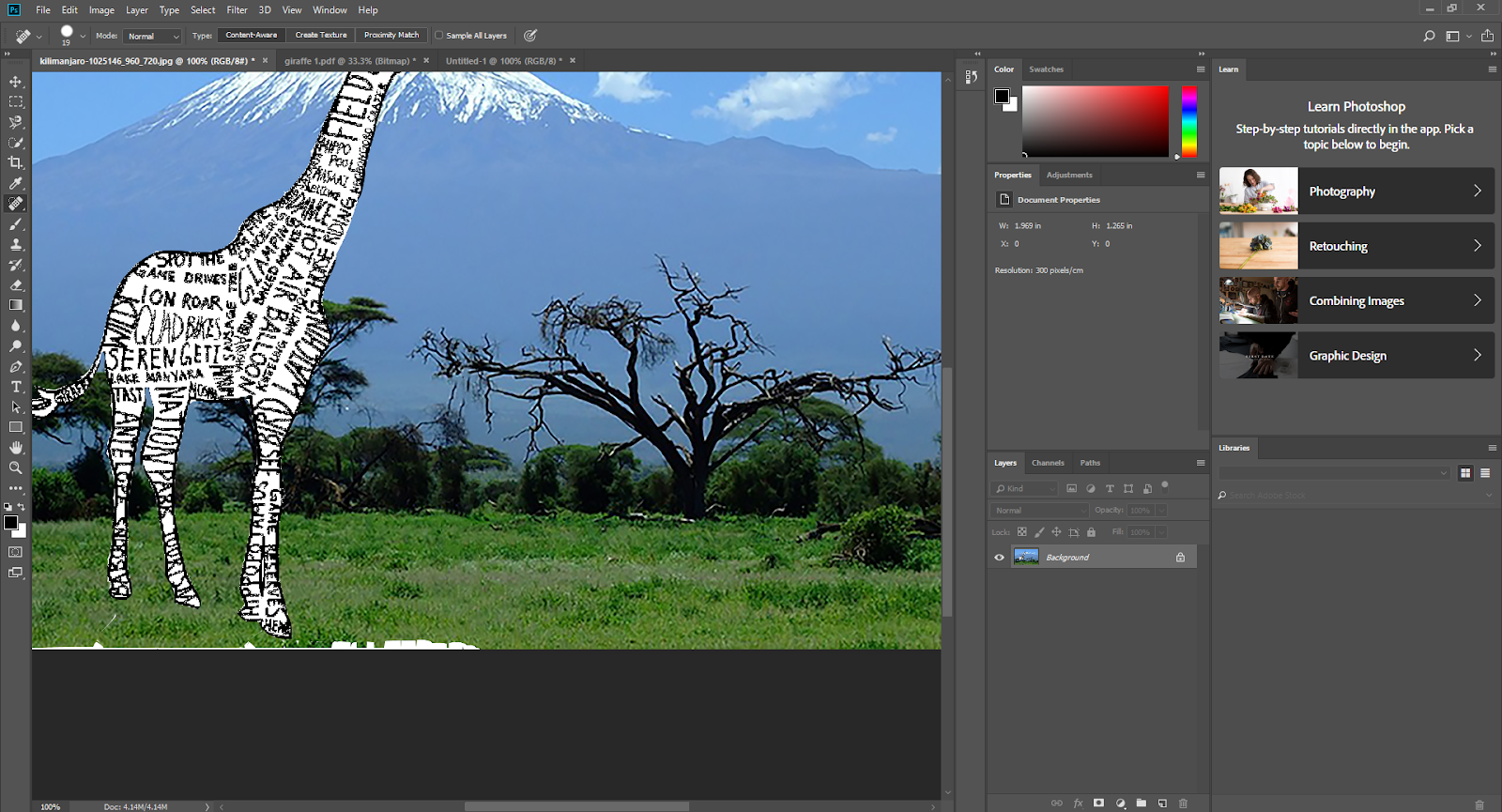The height and width of the screenshot is (812, 1502).
Task: Select the Eraser tool
Action: tap(16, 285)
